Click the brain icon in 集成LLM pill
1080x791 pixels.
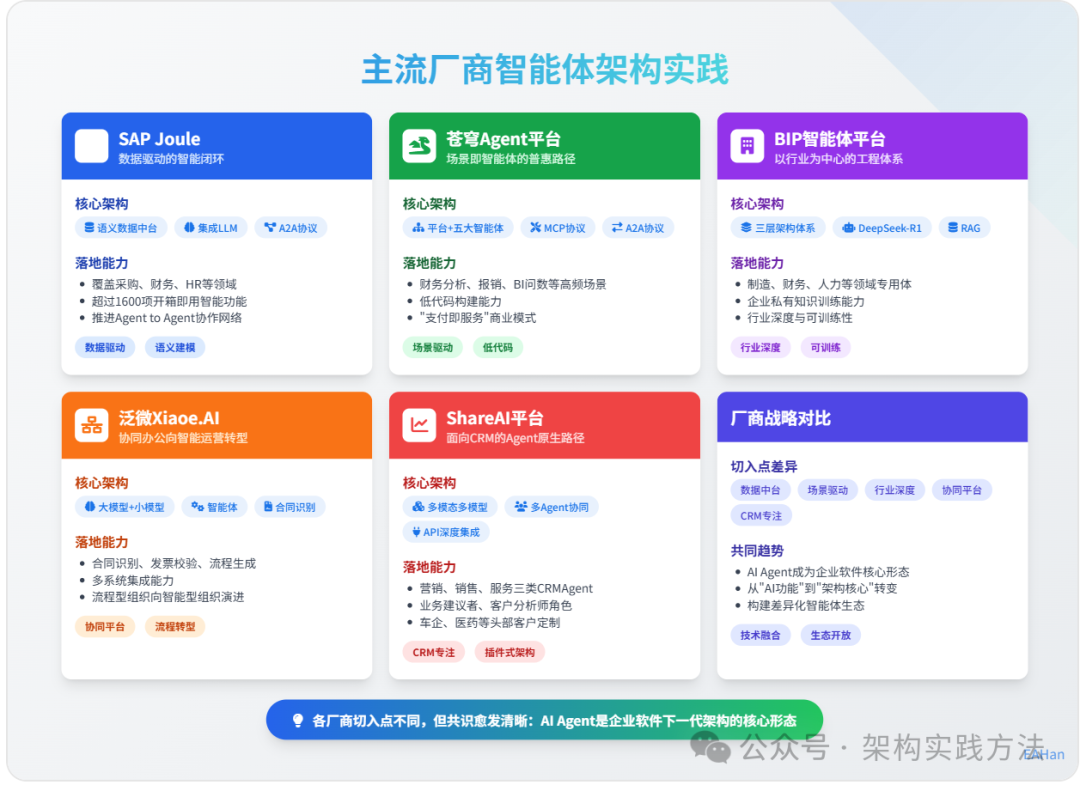coord(189,227)
